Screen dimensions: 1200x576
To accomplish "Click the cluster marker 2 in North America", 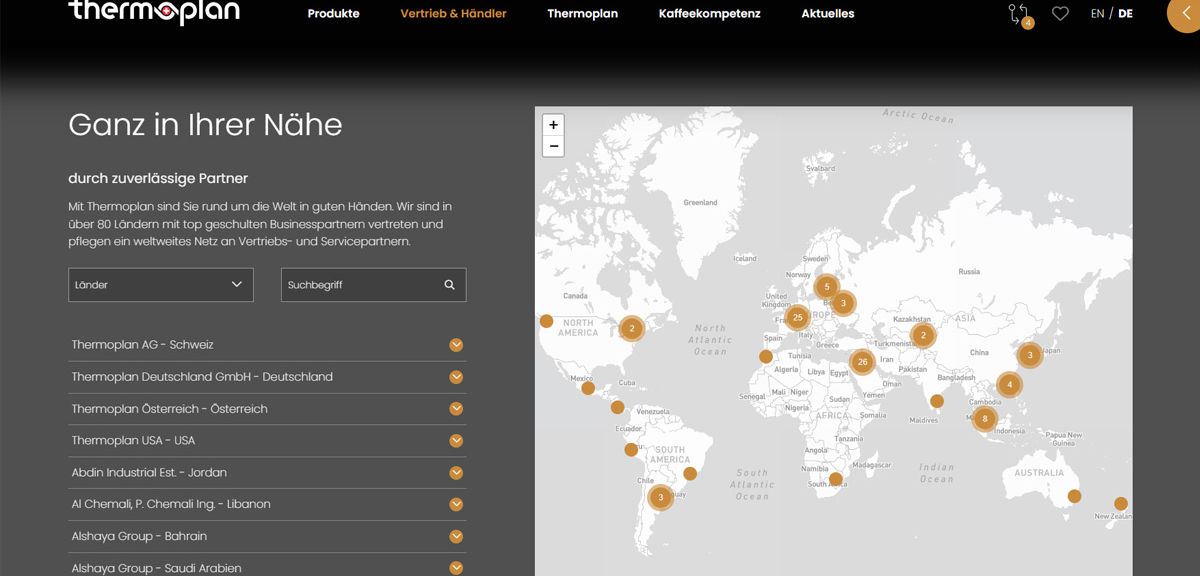I will coord(631,328).
